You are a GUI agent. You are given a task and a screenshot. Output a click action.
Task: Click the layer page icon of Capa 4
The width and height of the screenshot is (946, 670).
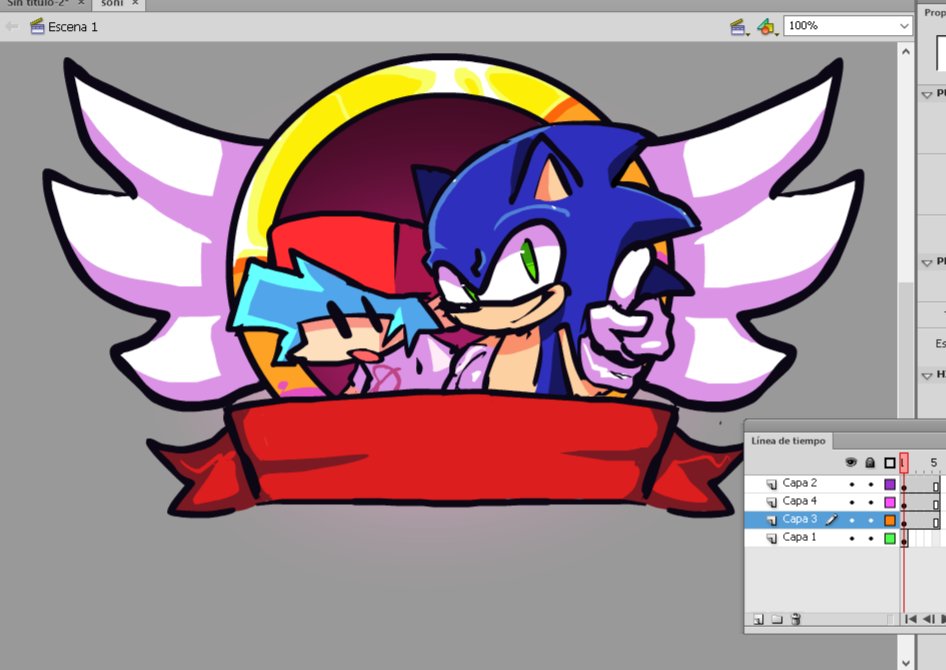tap(772, 502)
